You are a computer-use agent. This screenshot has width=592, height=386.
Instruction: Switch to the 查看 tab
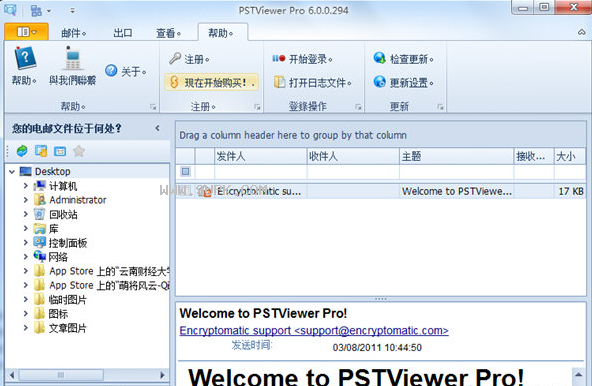coord(168,33)
